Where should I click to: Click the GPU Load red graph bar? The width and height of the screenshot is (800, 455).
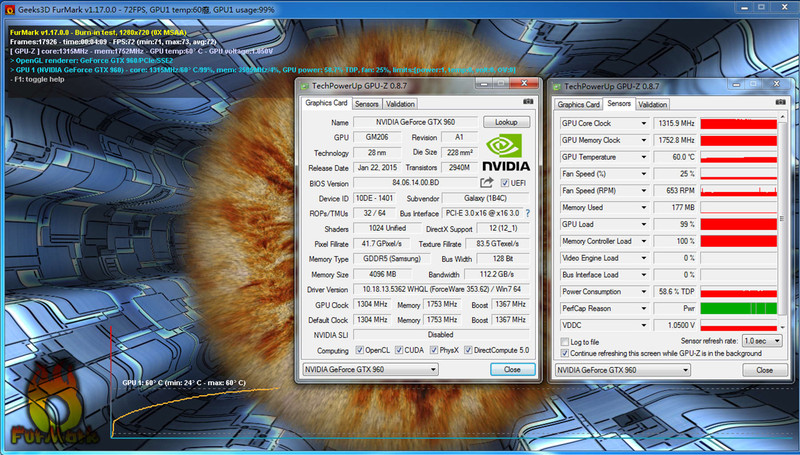click(x=740, y=225)
